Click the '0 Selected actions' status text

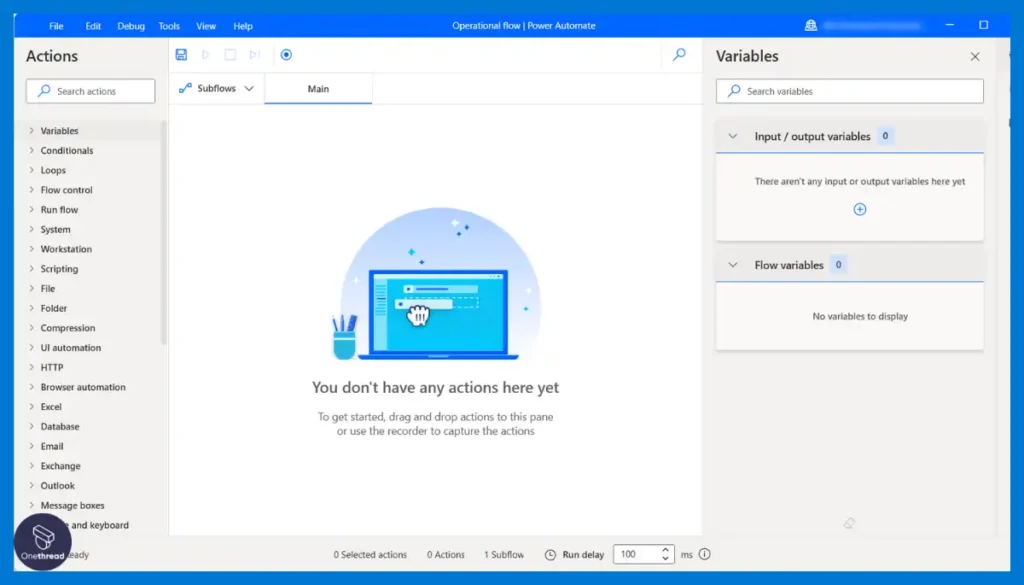(370, 555)
